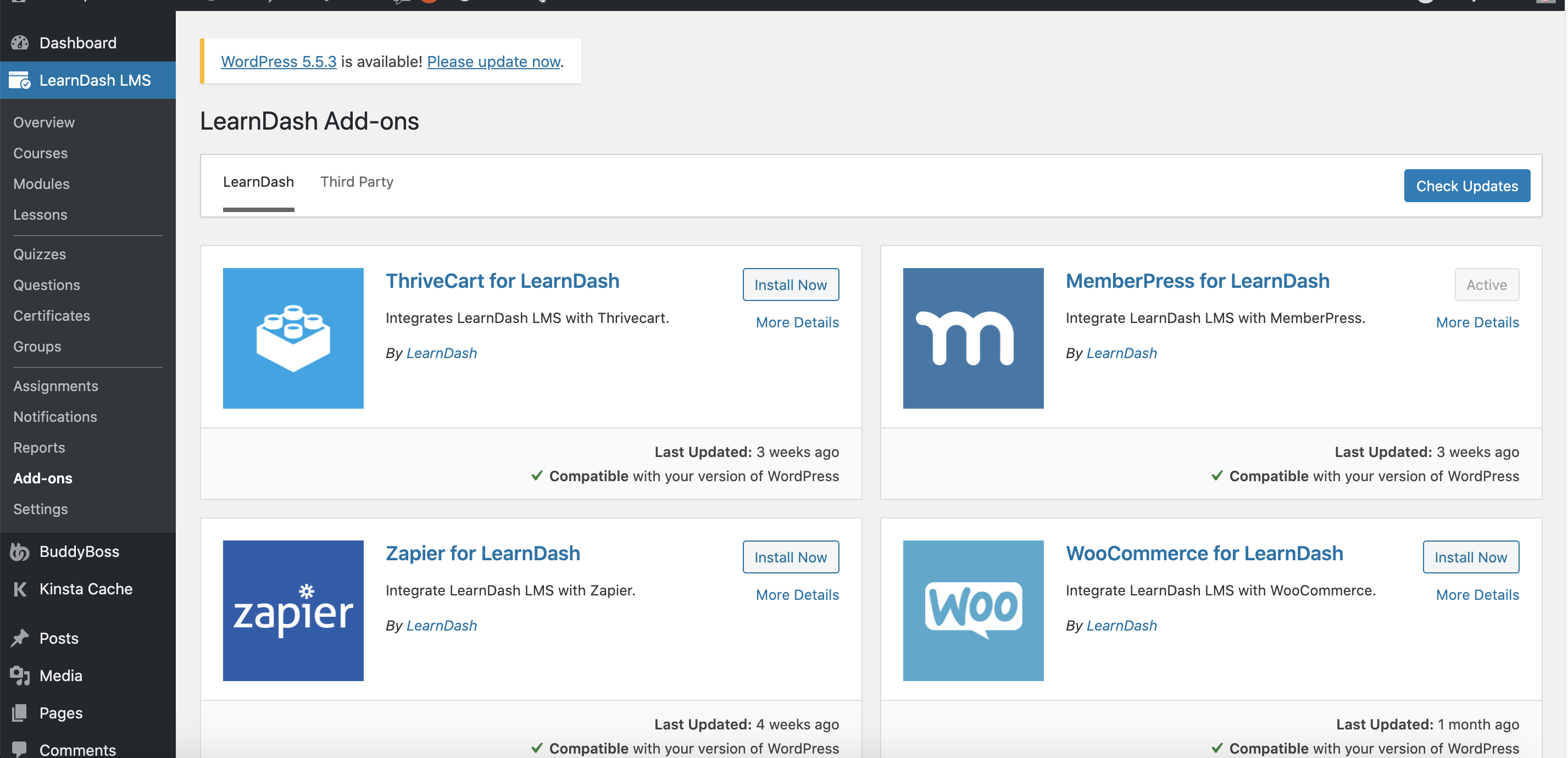Click 'Last Updated: 4 weeks ago' text
Screen dimensions: 1568x758
(746, 724)
